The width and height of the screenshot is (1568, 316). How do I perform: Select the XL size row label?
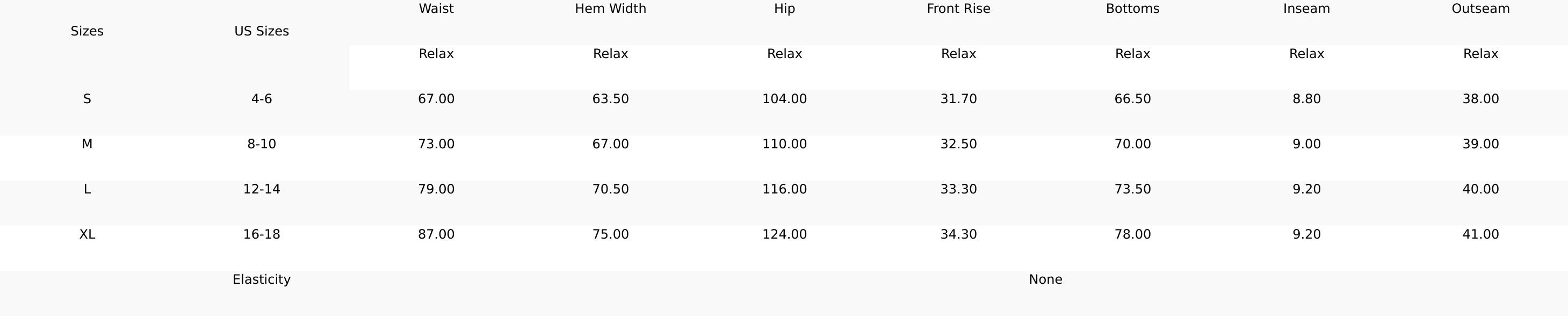click(x=87, y=234)
